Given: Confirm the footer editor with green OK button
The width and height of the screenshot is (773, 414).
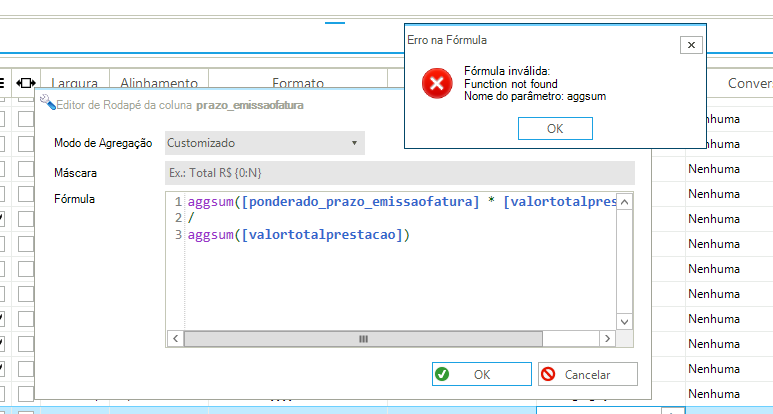Looking at the screenshot, I should pyautogui.click(x=481, y=374).
